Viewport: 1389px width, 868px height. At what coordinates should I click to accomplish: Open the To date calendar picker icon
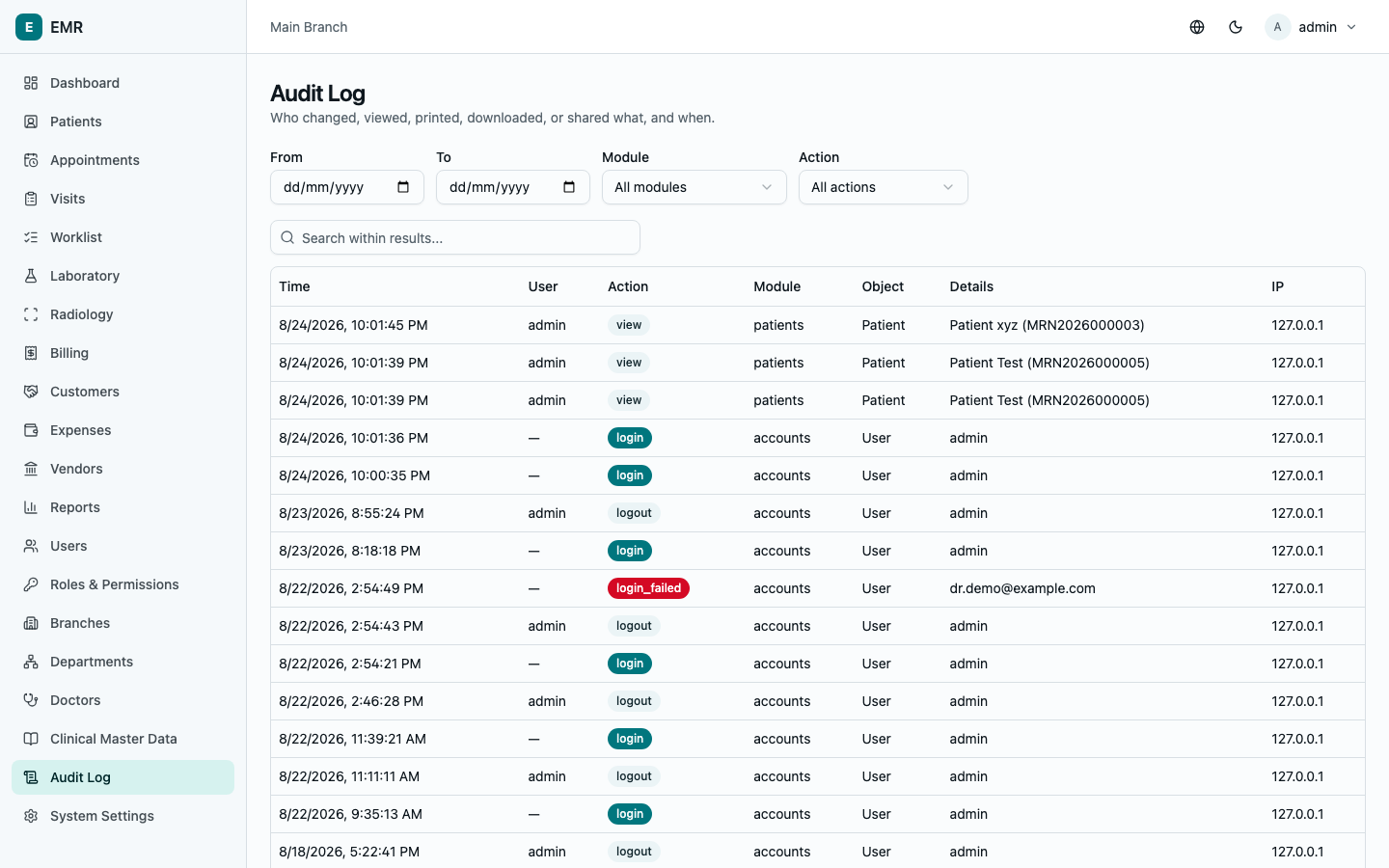(x=569, y=187)
